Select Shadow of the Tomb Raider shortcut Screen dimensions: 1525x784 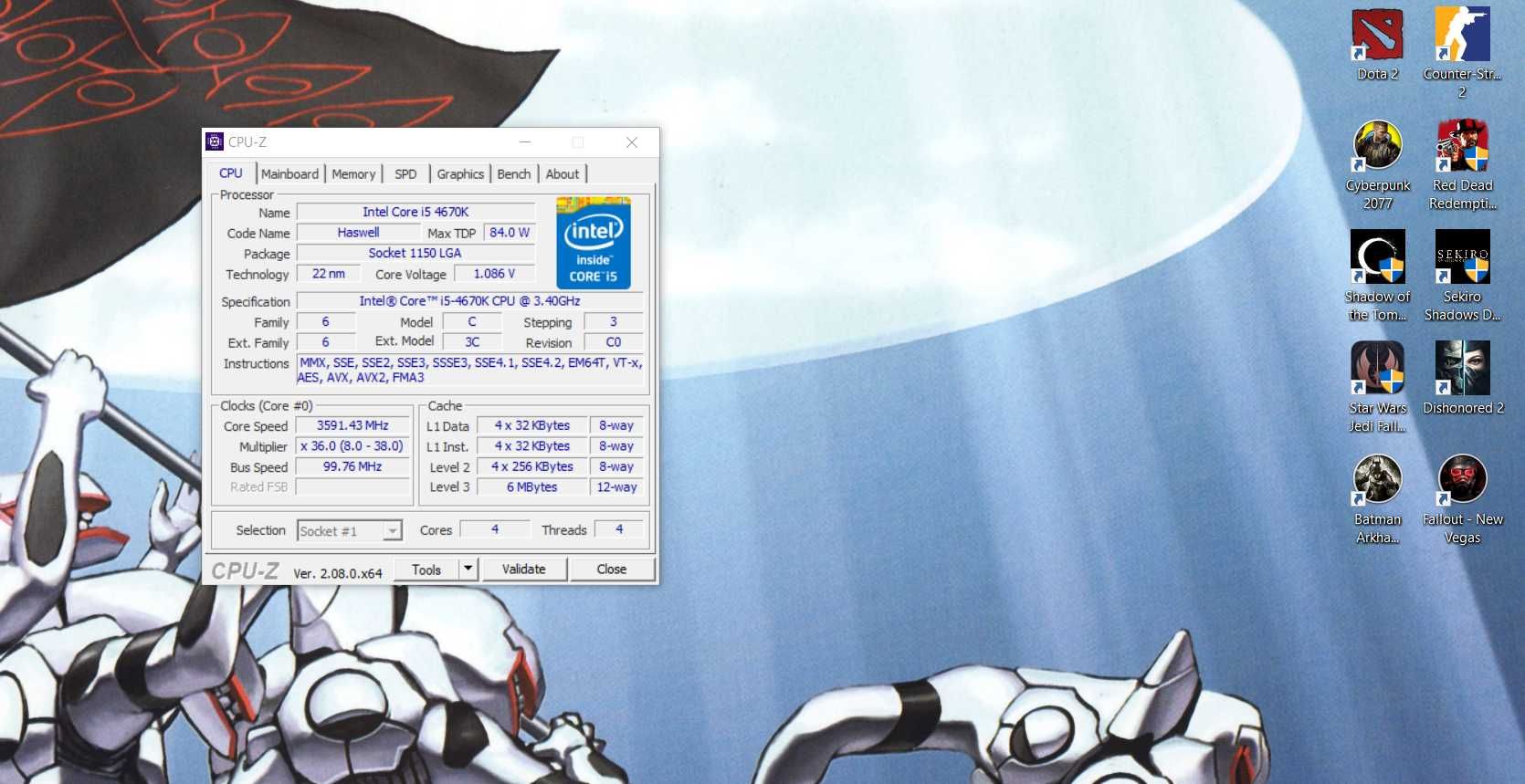[x=1377, y=277]
